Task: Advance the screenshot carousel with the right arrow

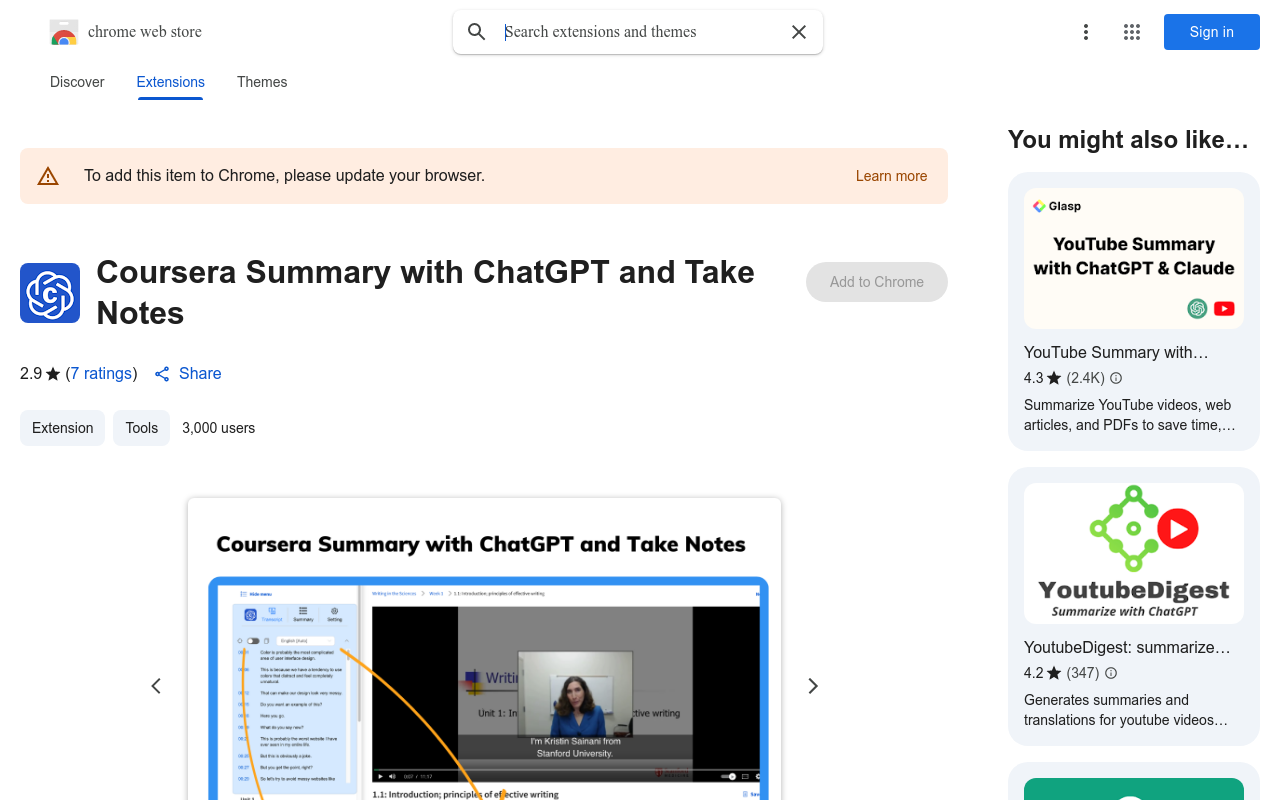Action: [812, 686]
